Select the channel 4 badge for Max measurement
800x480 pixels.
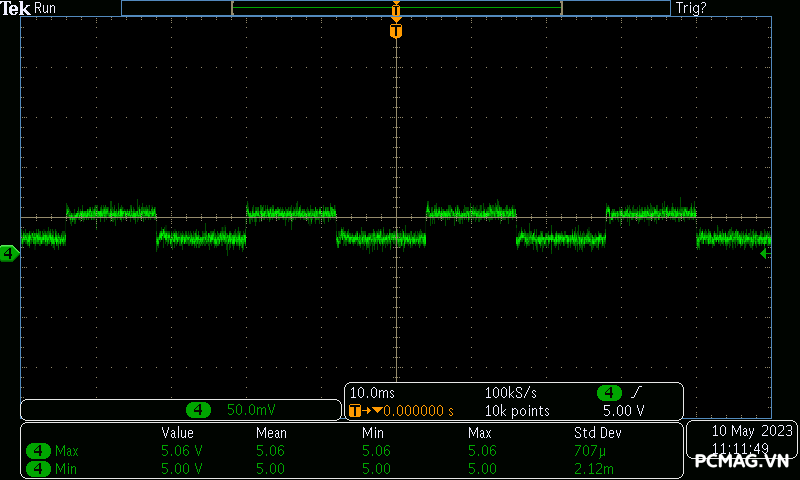pos(38,451)
